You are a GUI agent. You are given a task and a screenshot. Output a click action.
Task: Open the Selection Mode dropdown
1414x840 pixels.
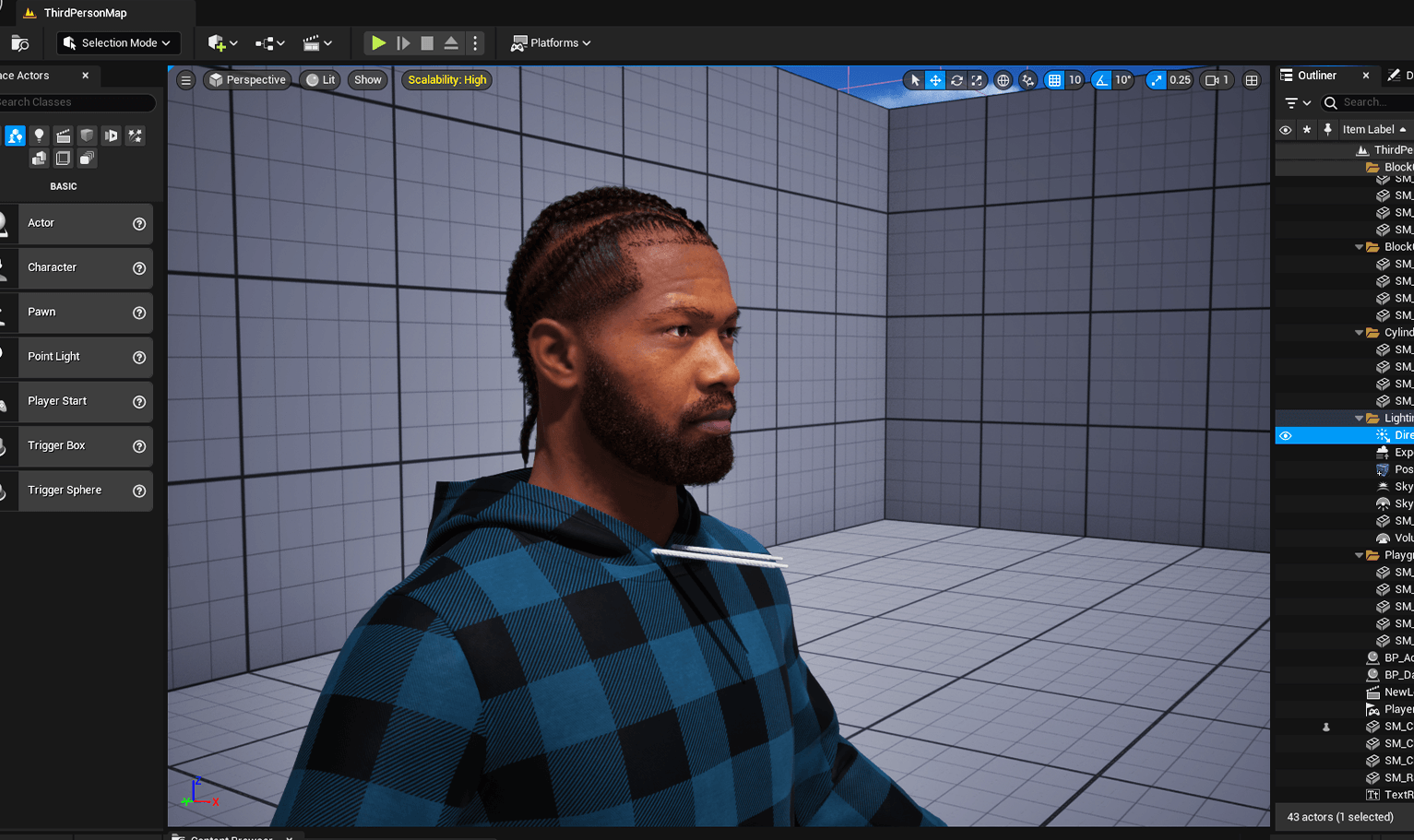pyautogui.click(x=117, y=42)
